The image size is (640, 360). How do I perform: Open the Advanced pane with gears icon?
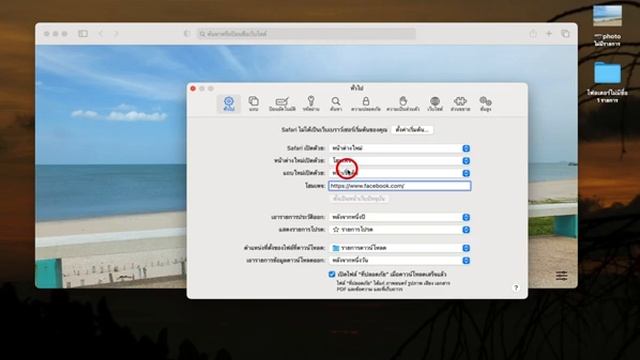[x=485, y=104]
